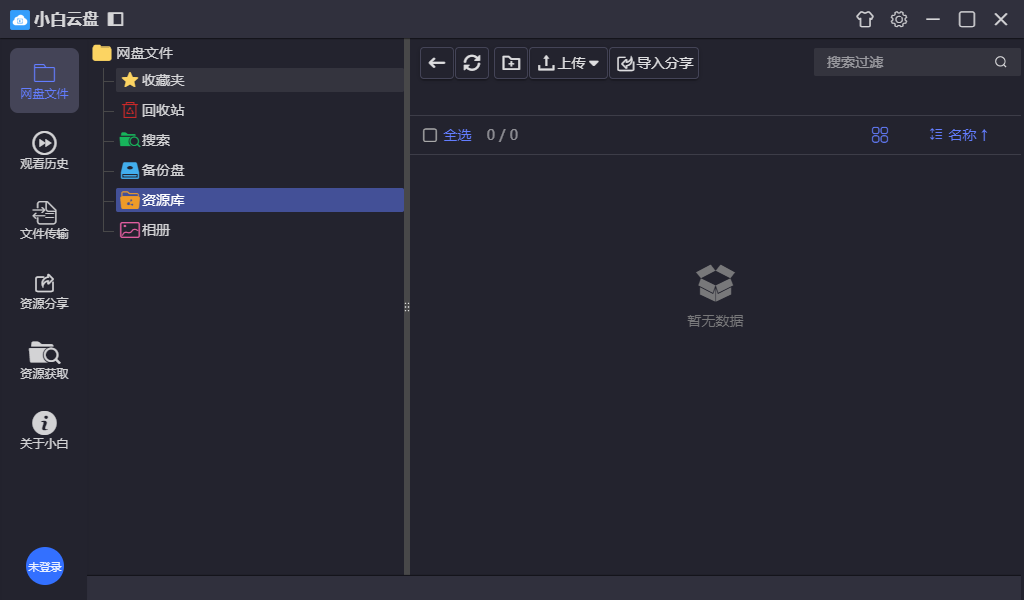Click the back arrow toolbar icon
The width and height of the screenshot is (1024, 600).
click(437, 63)
